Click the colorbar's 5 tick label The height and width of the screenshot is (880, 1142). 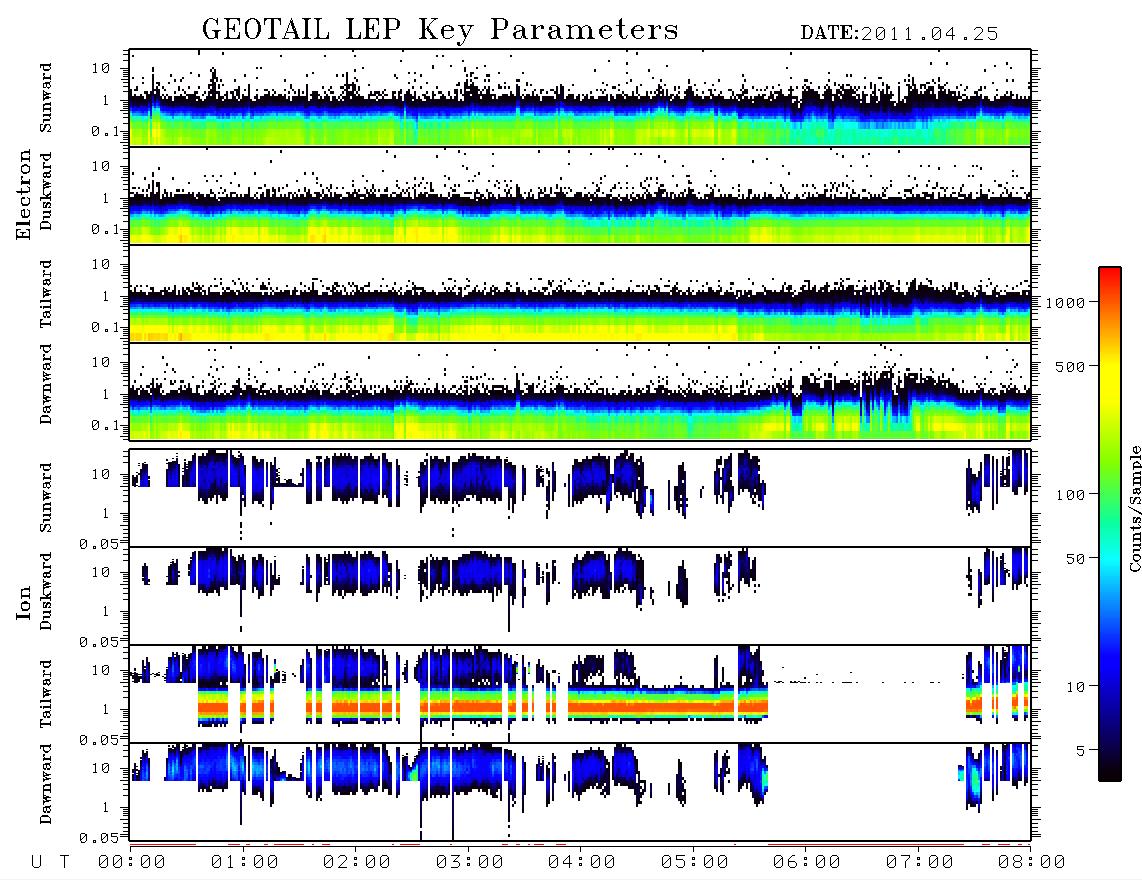pos(1081,751)
